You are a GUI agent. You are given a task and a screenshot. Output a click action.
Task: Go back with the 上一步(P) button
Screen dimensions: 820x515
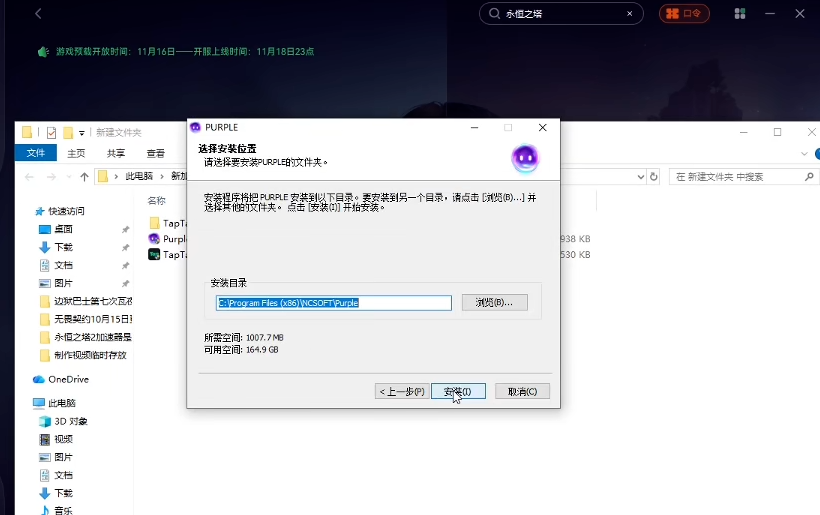[401, 391]
